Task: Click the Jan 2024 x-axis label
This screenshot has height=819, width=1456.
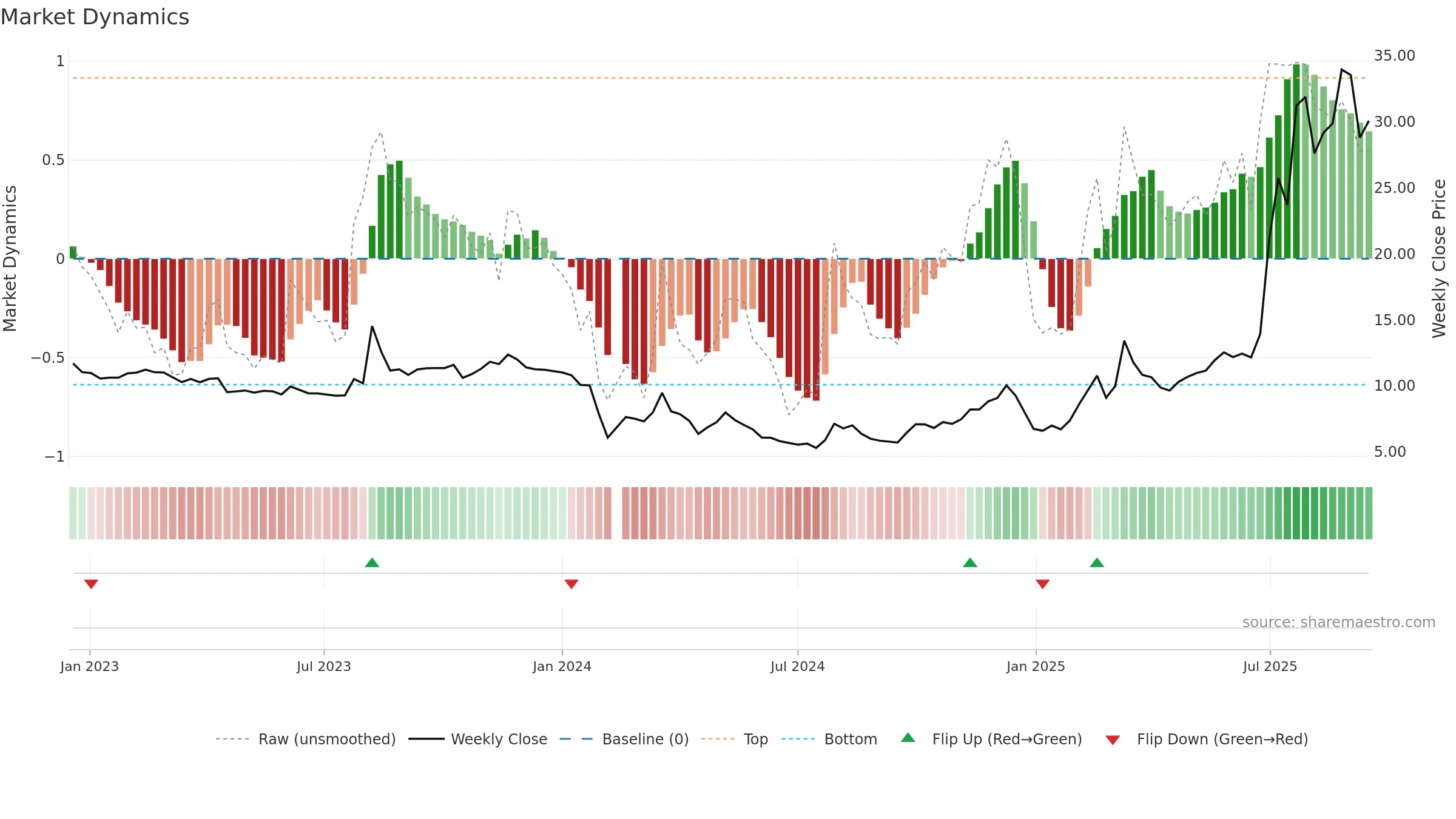Action: pyautogui.click(x=562, y=666)
